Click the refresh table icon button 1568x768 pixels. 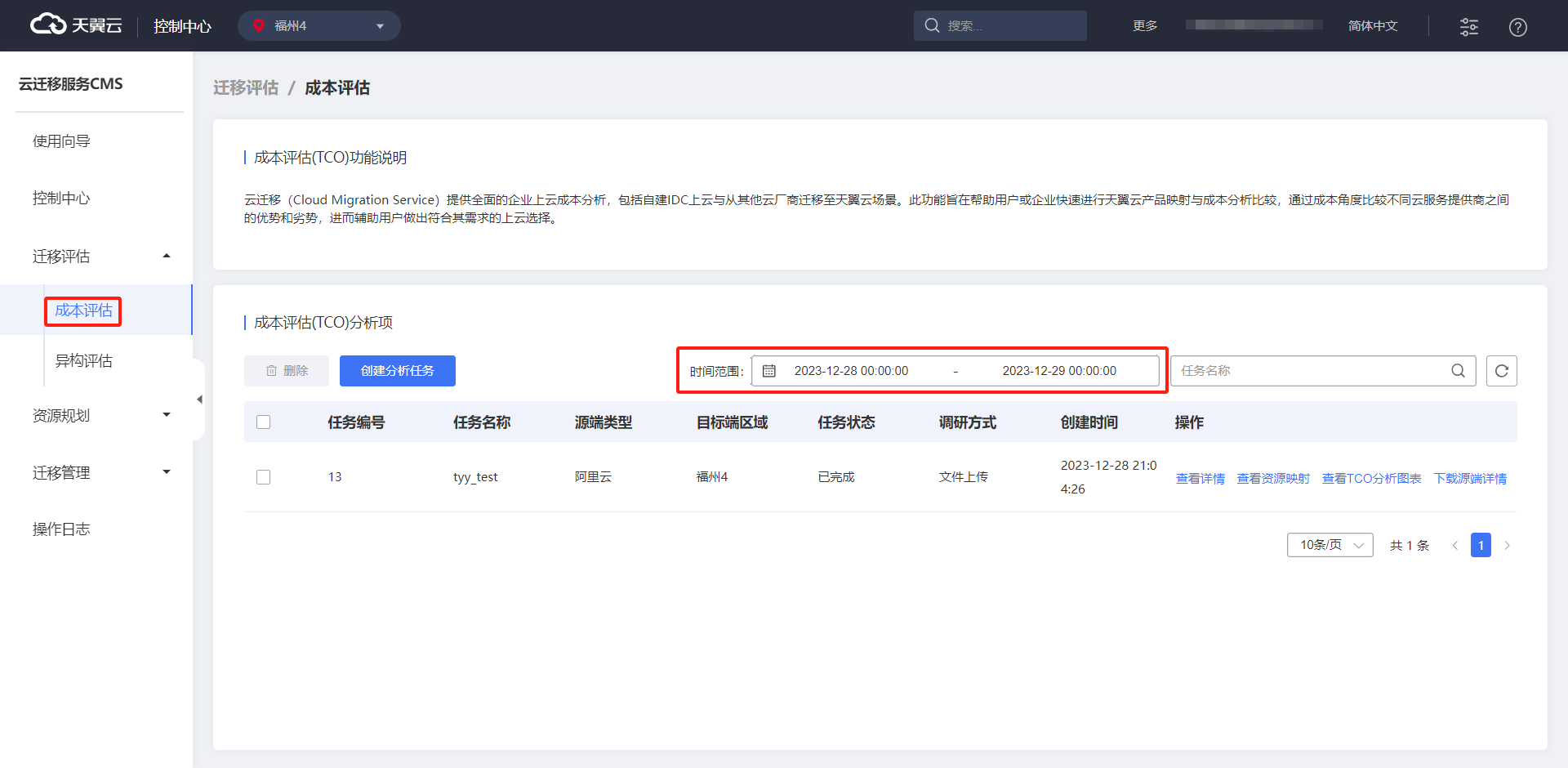[x=1502, y=371]
